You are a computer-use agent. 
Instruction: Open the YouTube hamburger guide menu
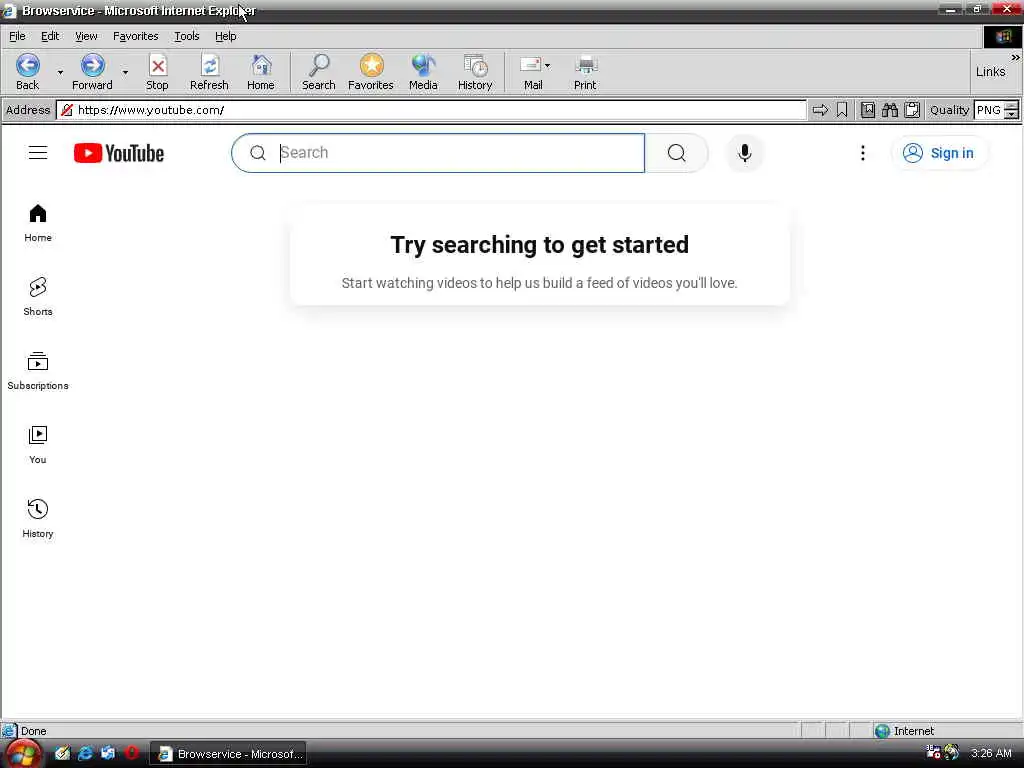pos(38,153)
